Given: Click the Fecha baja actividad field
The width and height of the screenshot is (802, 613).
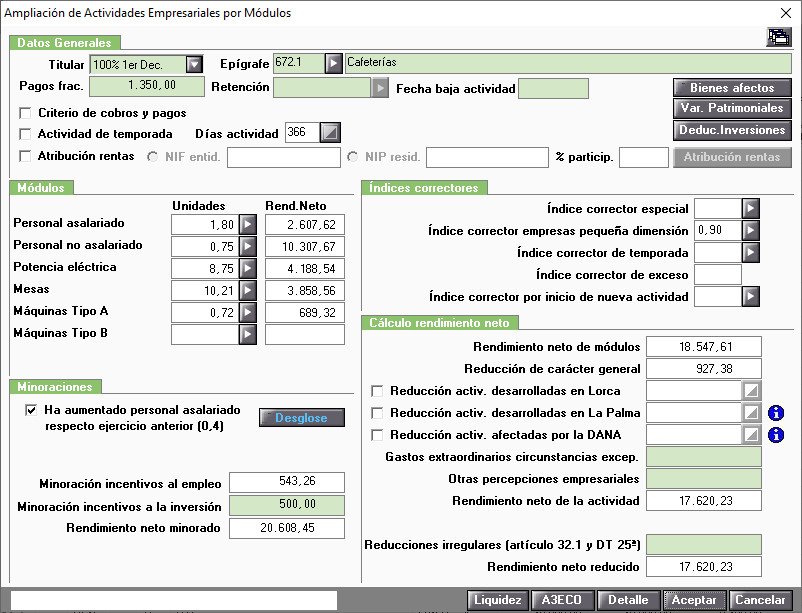Looking at the screenshot, I should 553,89.
